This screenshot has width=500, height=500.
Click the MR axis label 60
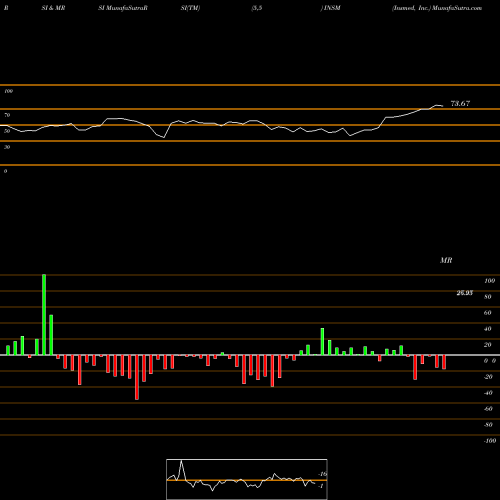pos(488,313)
